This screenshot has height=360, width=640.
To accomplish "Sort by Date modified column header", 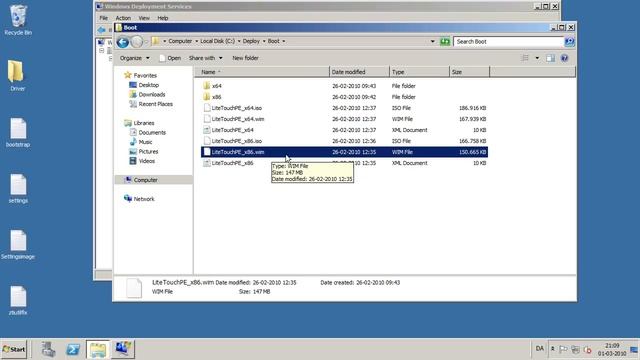I will point(359,72).
